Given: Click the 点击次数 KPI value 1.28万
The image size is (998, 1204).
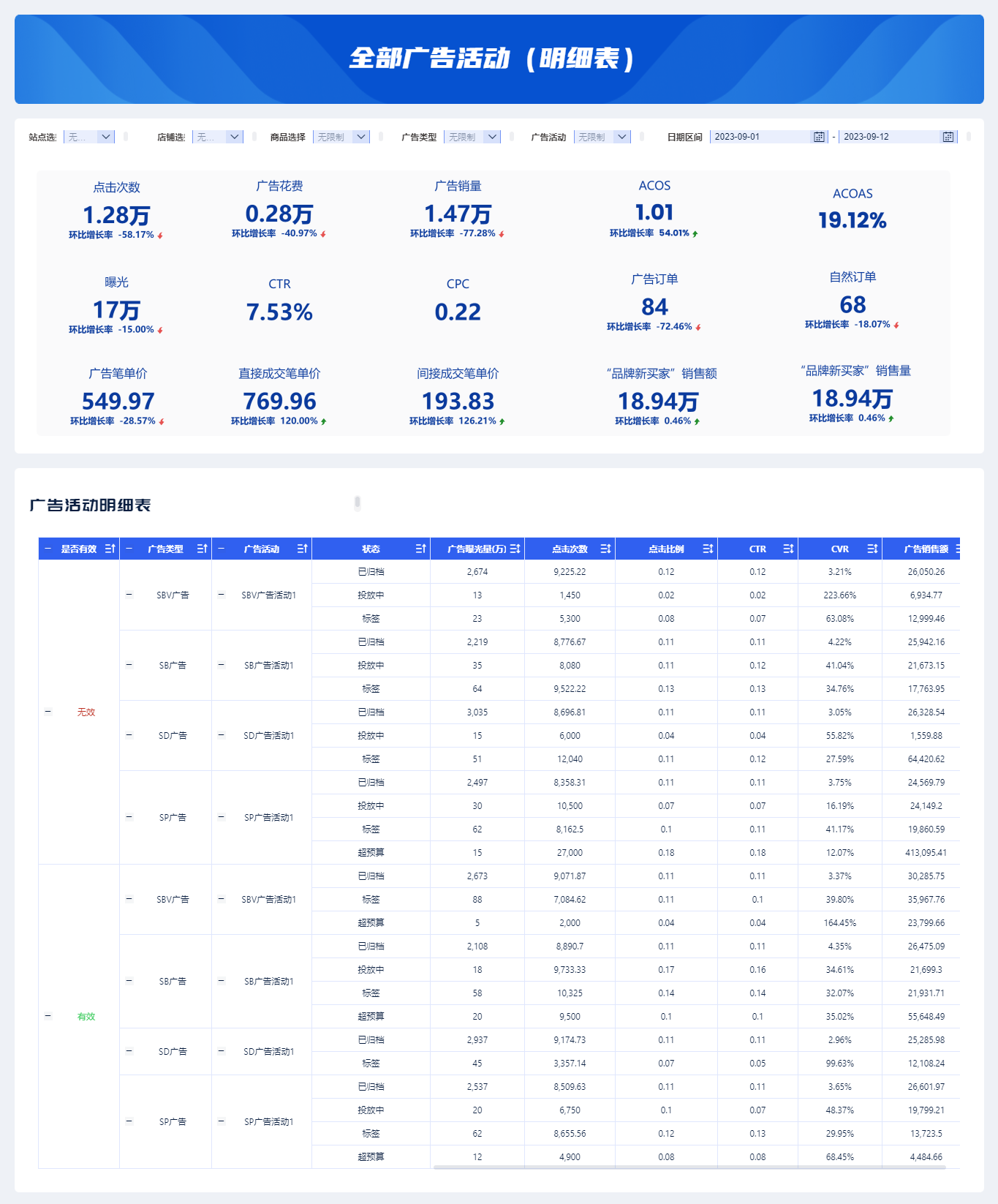Looking at the screenshot, I should (116, 216).
